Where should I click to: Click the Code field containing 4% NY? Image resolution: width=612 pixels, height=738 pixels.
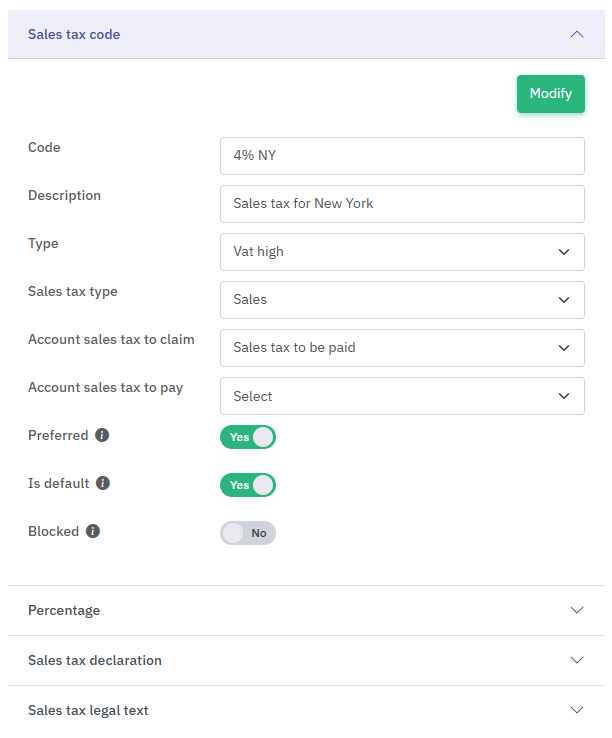tap(402, 156)
